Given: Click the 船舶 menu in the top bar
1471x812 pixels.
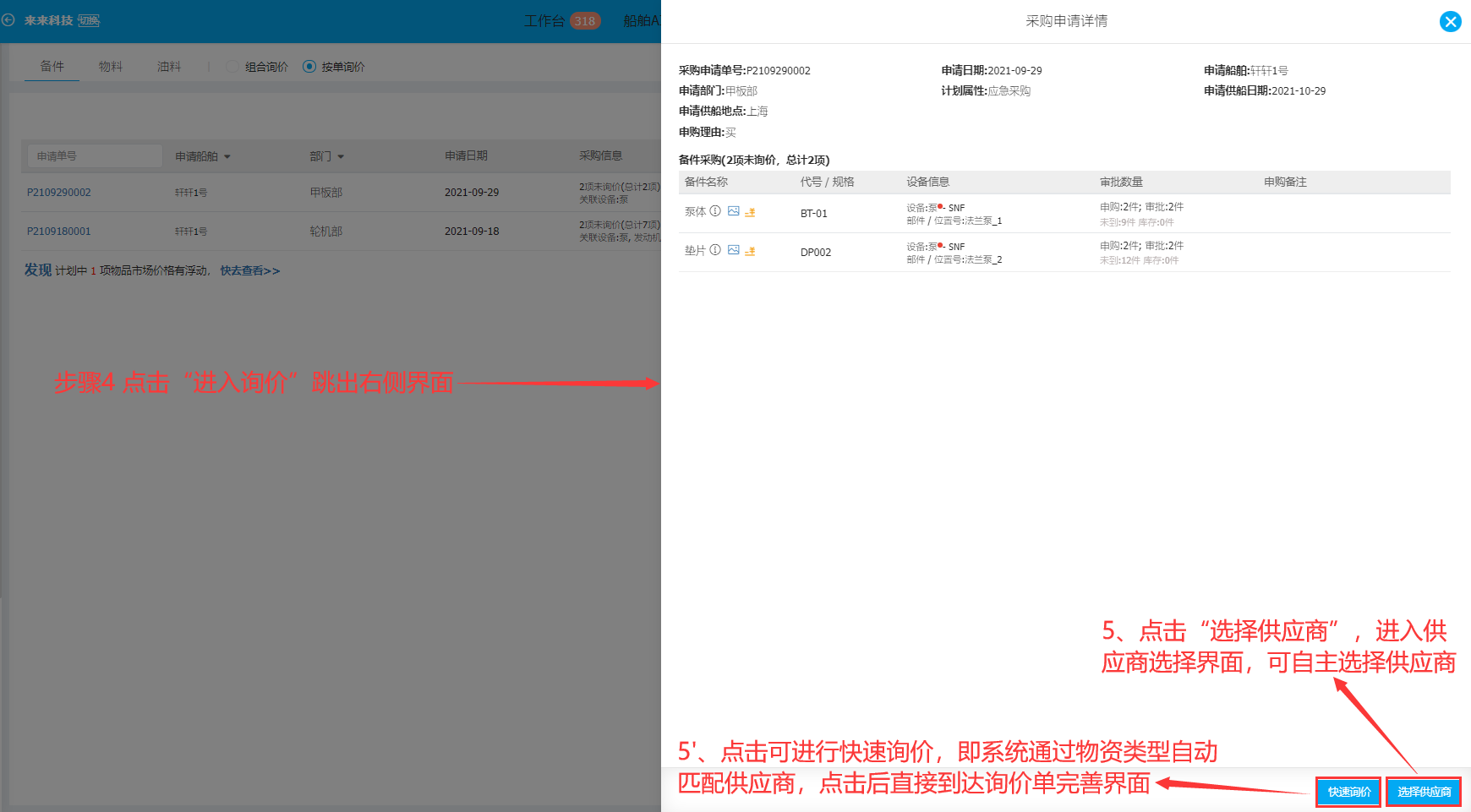Looking at the screenshot, I should [x=642, y=20].
